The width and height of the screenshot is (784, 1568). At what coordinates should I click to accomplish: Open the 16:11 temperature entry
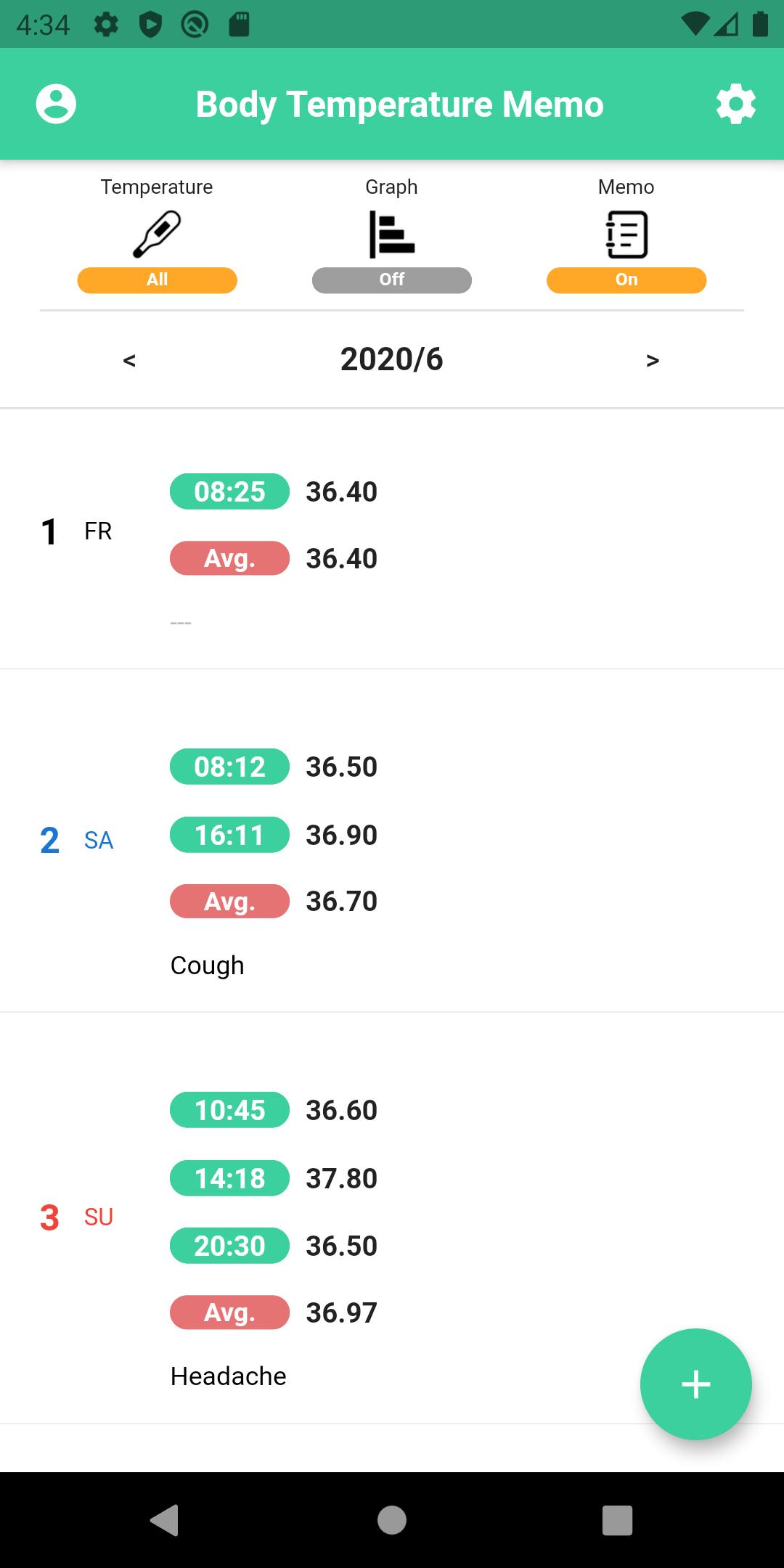click(274, 835)
